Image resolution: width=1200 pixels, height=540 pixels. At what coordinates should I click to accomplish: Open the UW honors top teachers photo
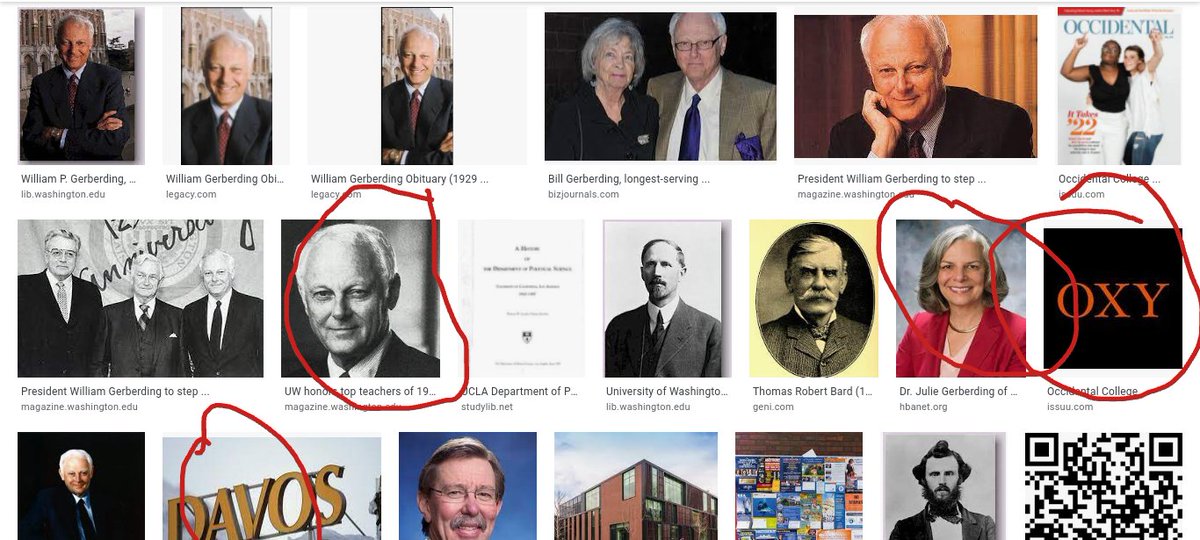point(360,299)
